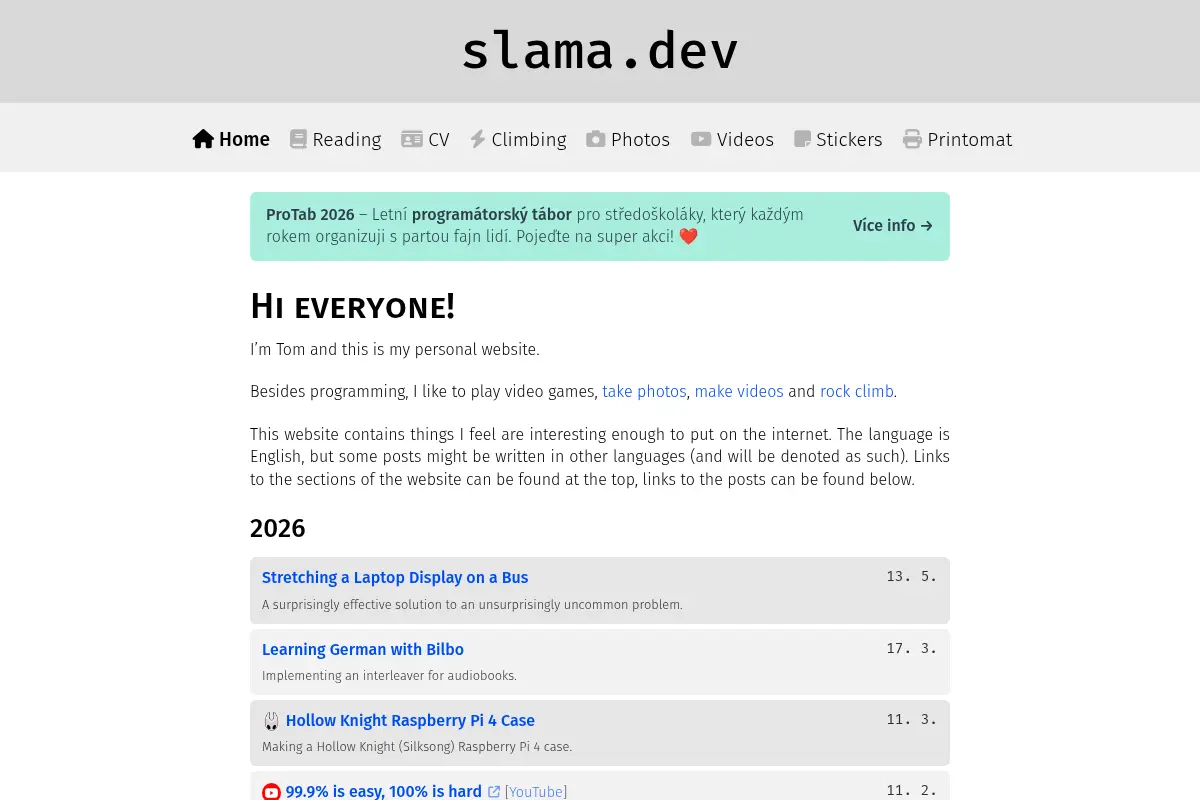Open the Home navigation item
Viewport: 1200px width, 800px height.
coord(231,139)
